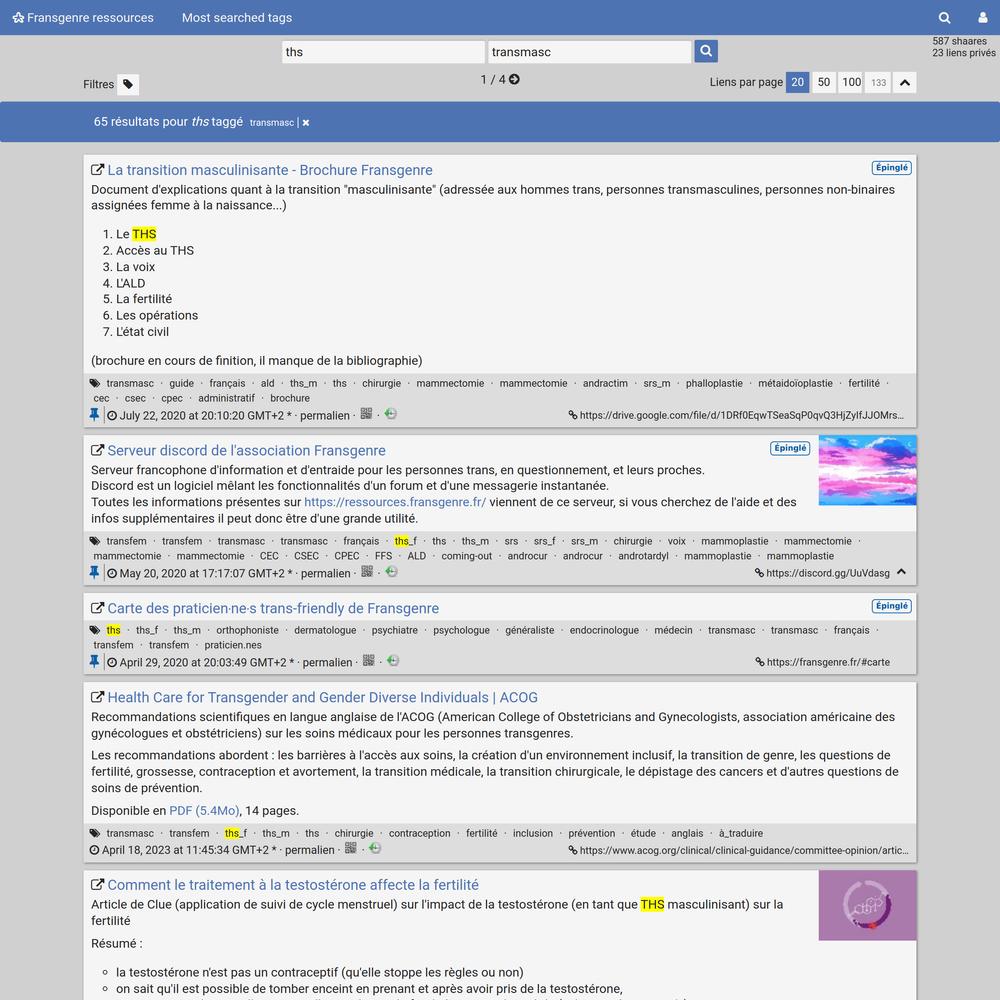The width and height of the screenshot is (1000, 1000).
Task: Open "Serveur discord de l'association Fransgenre" title
Action: 246,451
